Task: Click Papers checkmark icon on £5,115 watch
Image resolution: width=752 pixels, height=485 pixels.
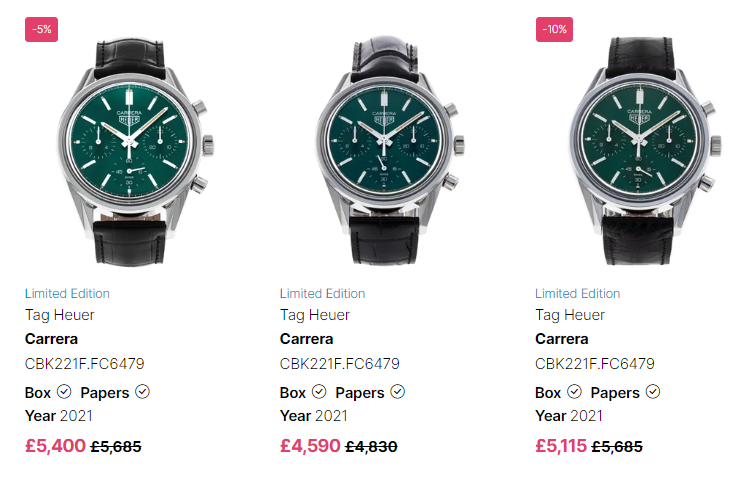Action: coord(652,392)
